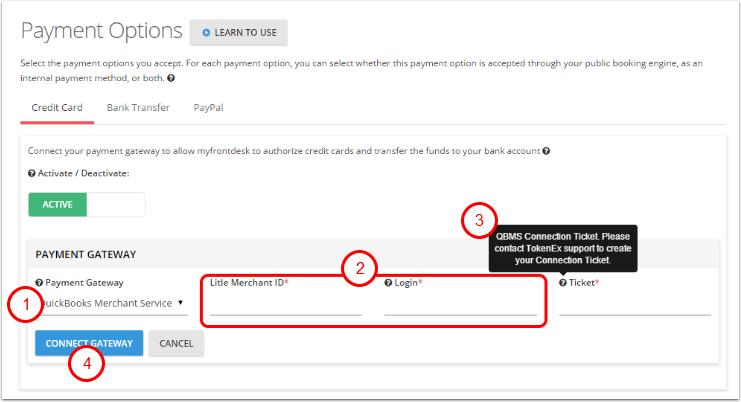Click the Connect Gateway button
The height and width of the screenshot is (402, 741).
(x=89, y=343)
